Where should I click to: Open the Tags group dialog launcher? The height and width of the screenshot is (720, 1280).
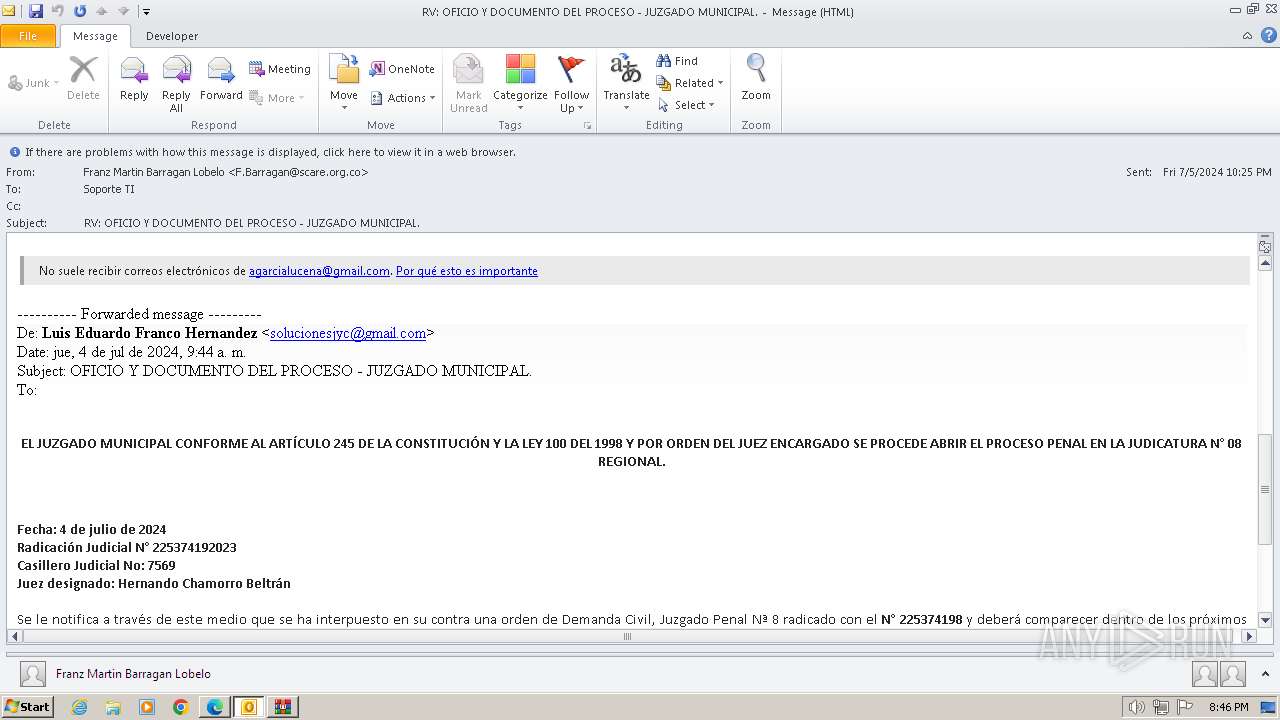point(588,126)
